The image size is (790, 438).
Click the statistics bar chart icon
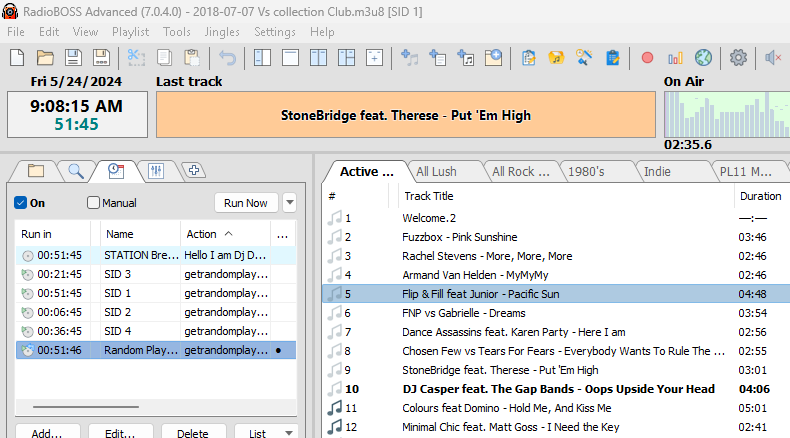tap(675, 58)
